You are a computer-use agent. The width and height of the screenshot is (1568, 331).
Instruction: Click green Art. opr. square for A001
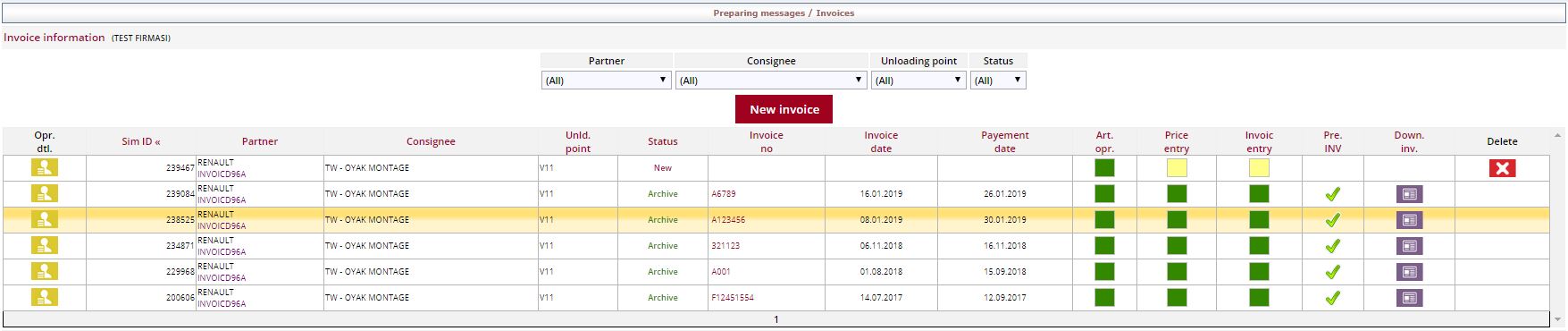[1104, 272]
